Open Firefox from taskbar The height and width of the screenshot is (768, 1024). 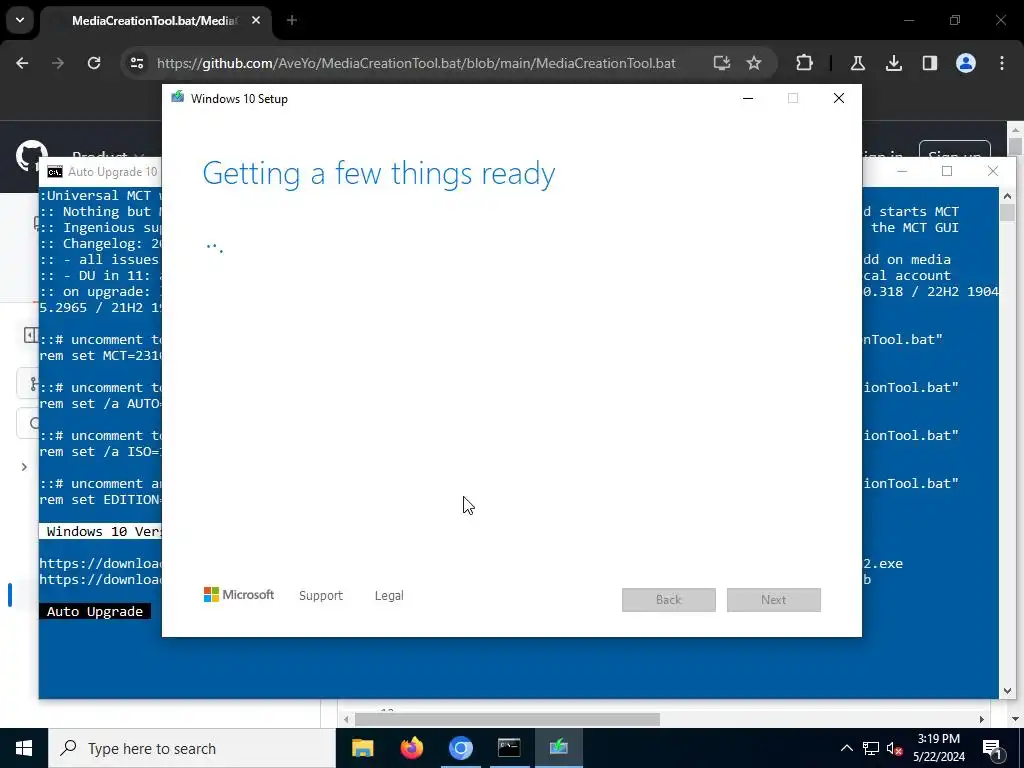coord(411,748)
